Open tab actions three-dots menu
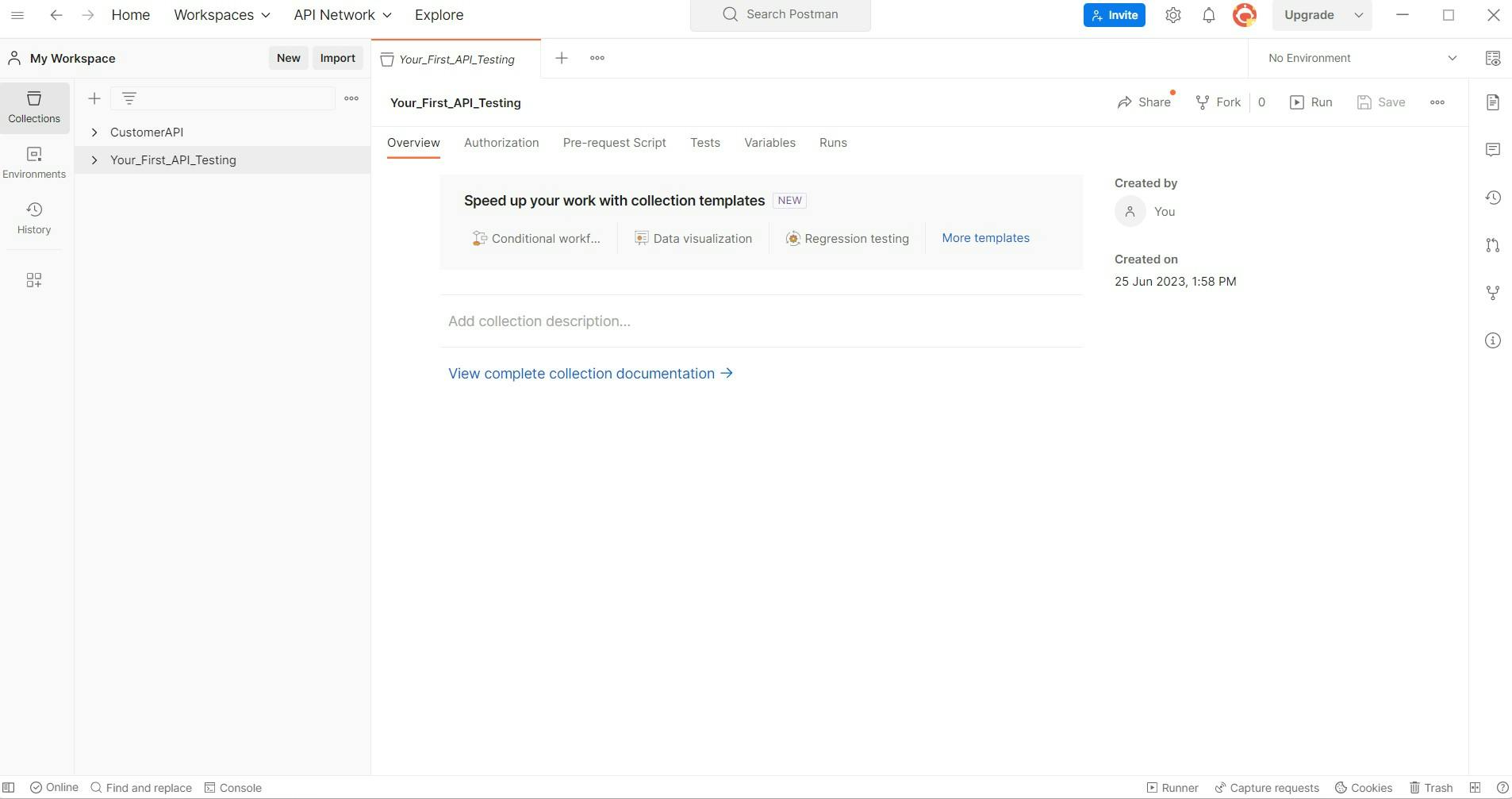 tap(597, 58)
